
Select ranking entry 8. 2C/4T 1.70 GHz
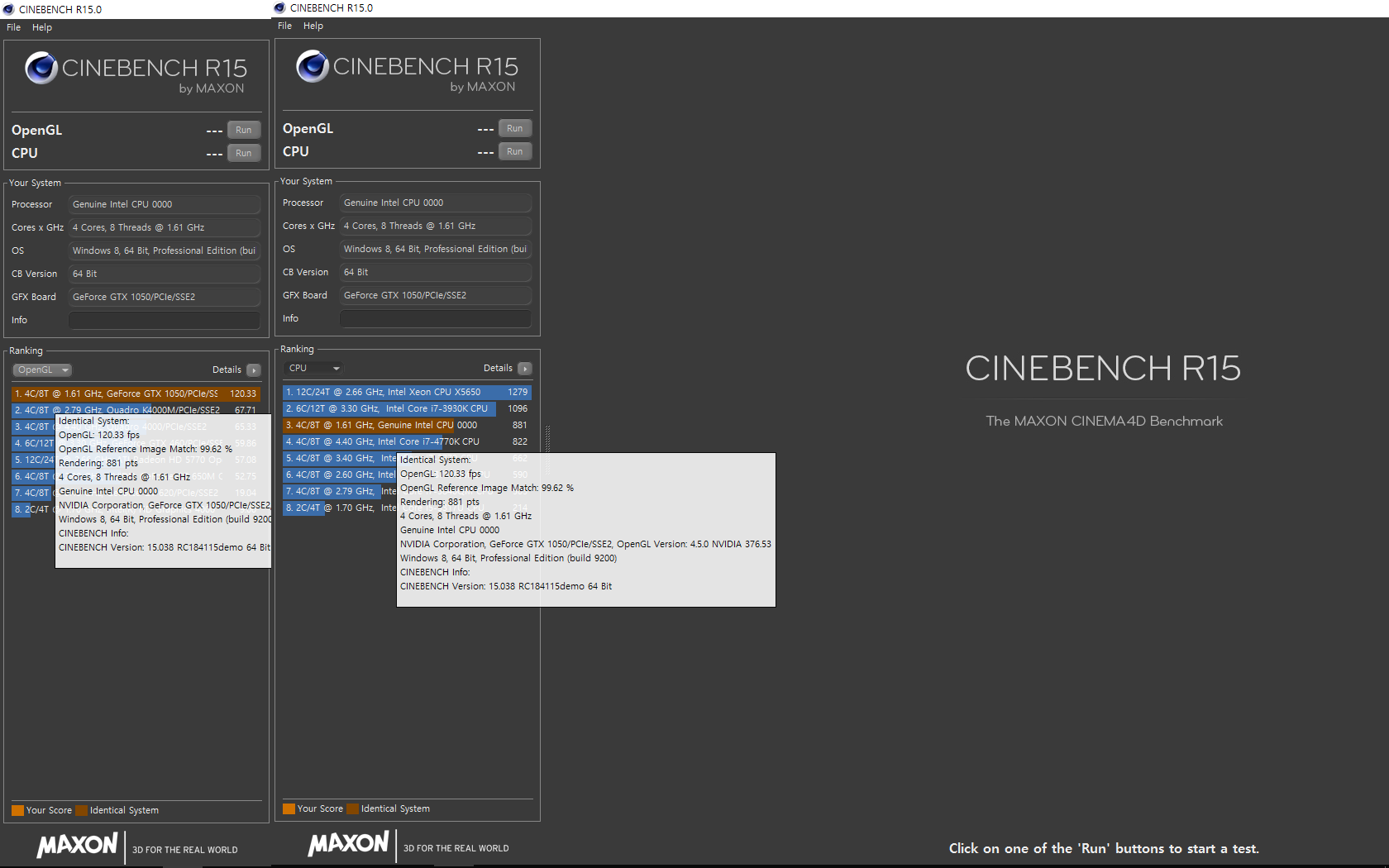click(x=340, y=508)
